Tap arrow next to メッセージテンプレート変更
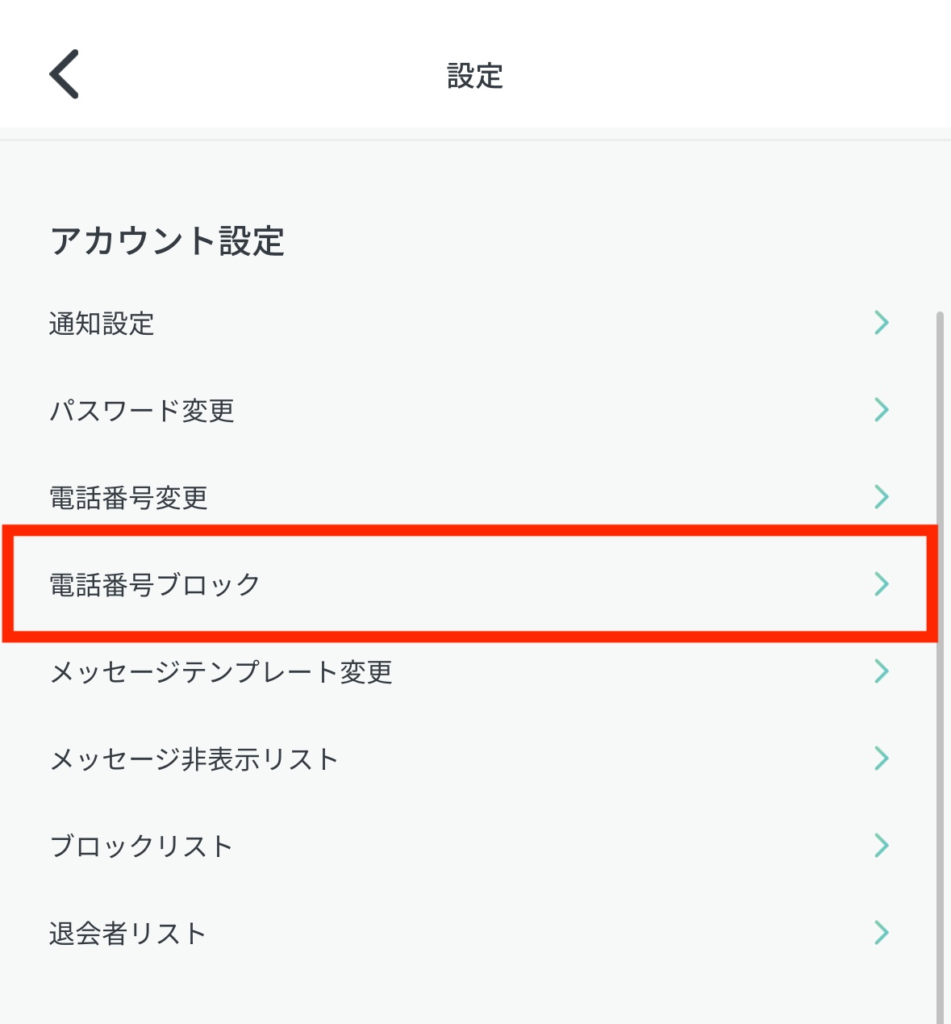 point(881,670)
